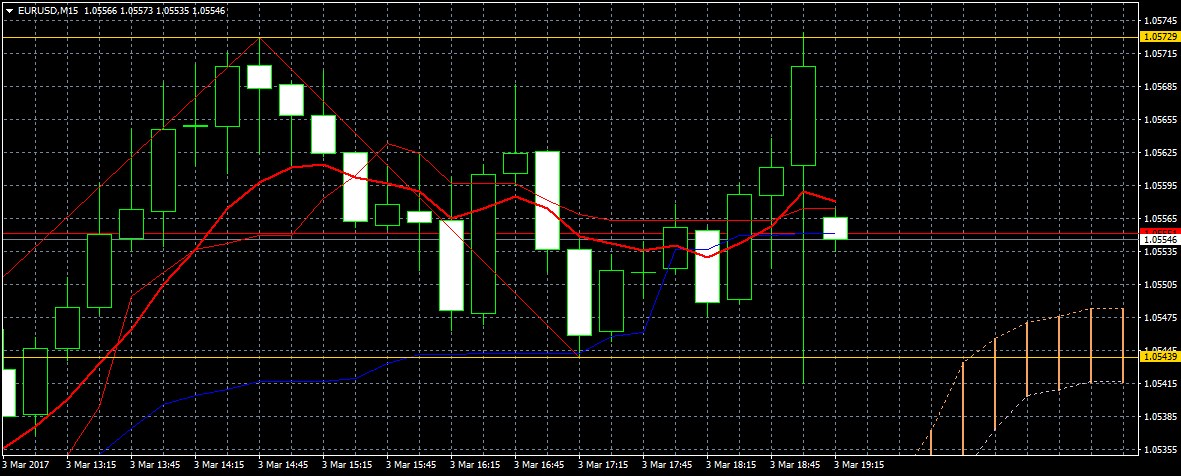Click the 1.05475 value on price axis
This screenshot has height=476, width=1181.
click(1160, 318)
